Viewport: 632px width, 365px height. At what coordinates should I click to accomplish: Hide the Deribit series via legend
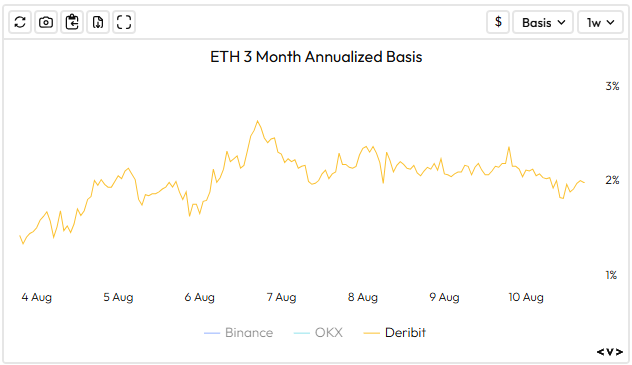394,333
